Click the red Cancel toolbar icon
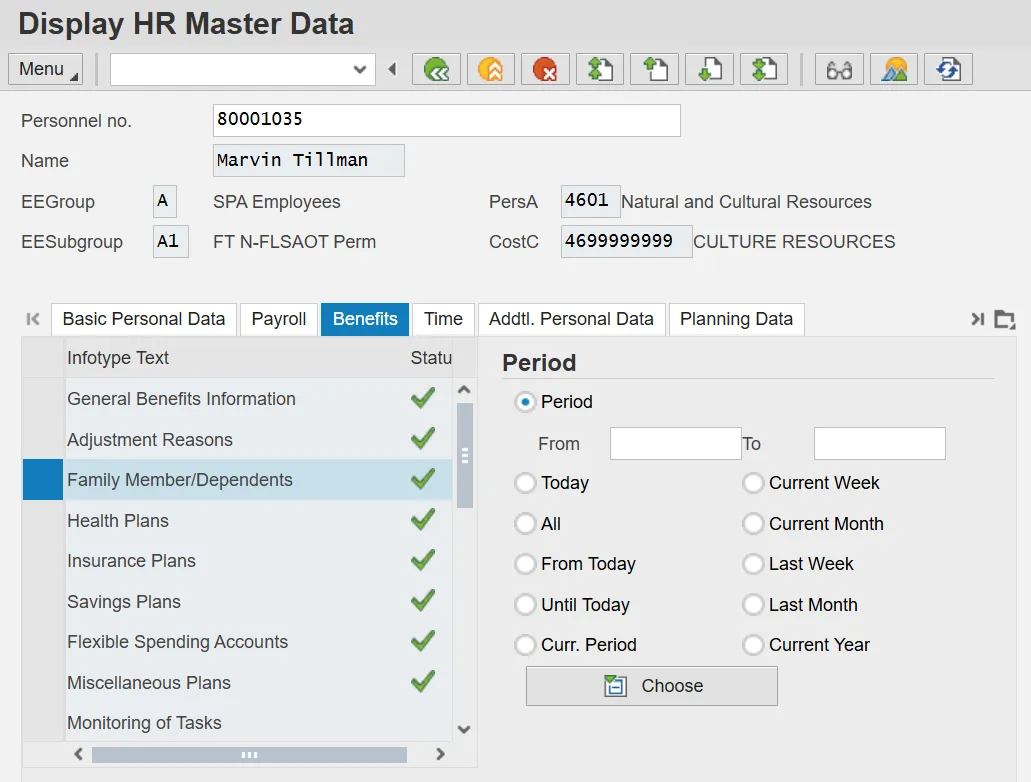 pyautogui.click(x=545, y=69)
